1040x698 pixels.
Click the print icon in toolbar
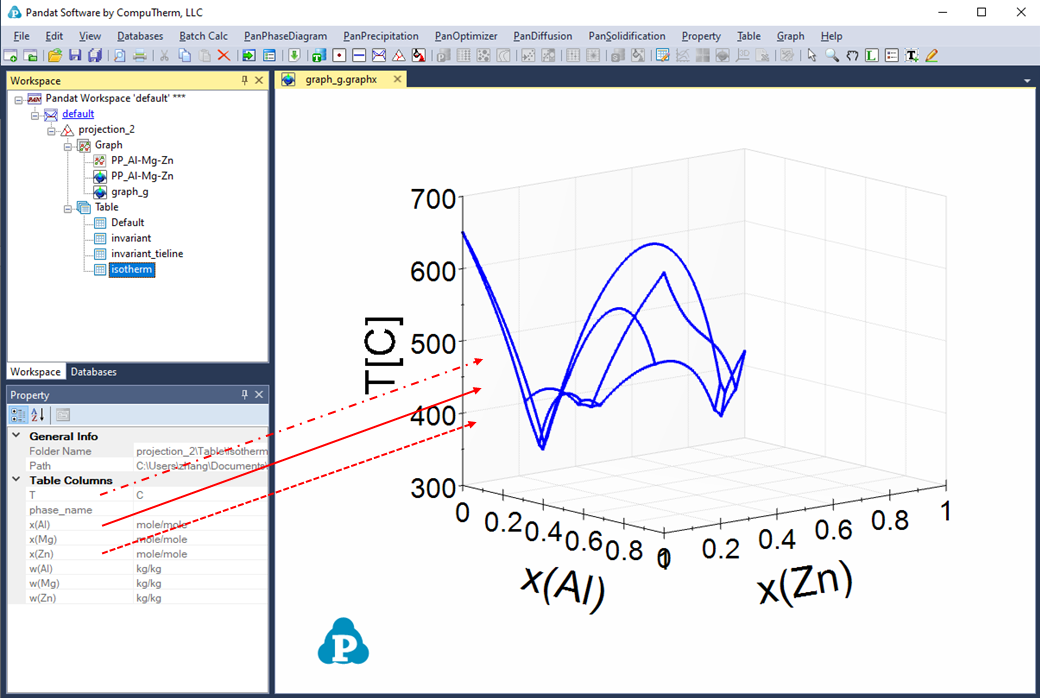pos(140,56)
